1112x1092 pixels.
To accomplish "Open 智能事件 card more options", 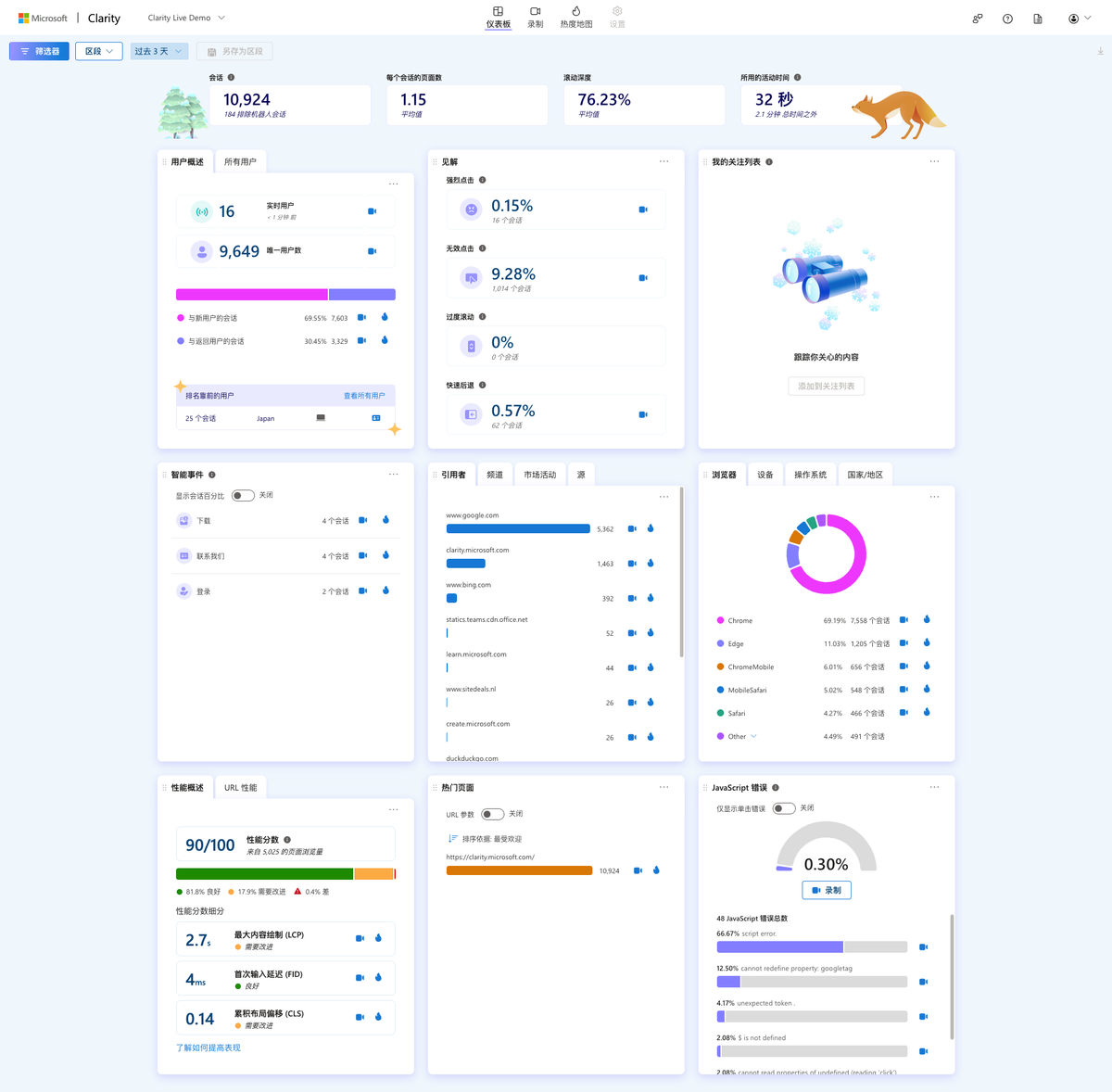I will click(x=393, y=474).
